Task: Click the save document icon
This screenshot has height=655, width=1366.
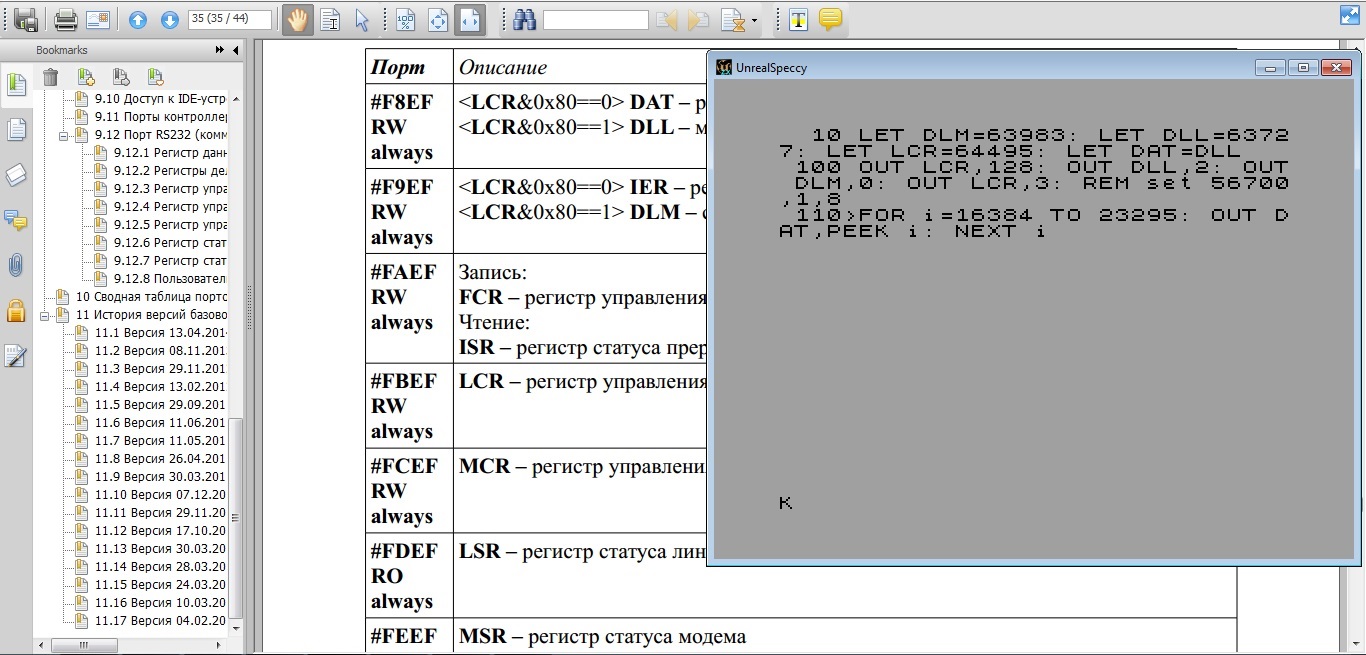Action: point(25,19)
